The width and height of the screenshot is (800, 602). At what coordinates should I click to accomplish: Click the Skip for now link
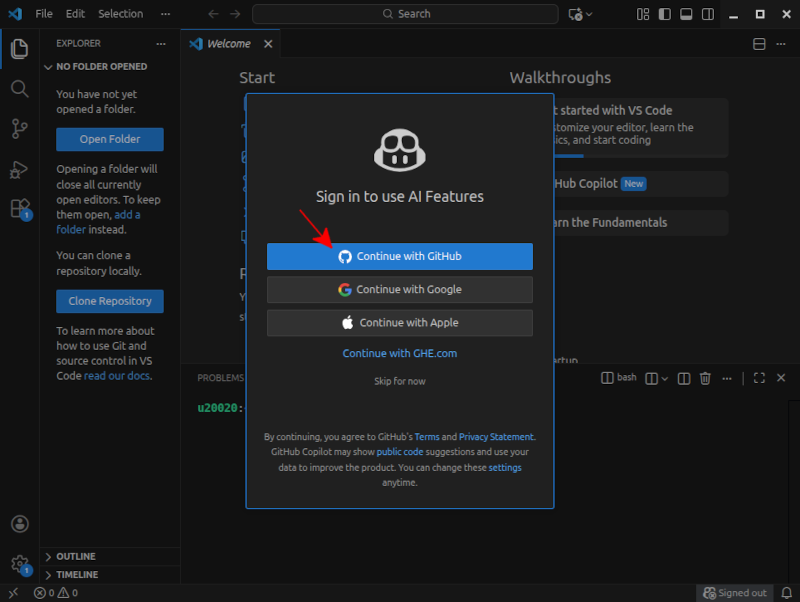[399, 381]
